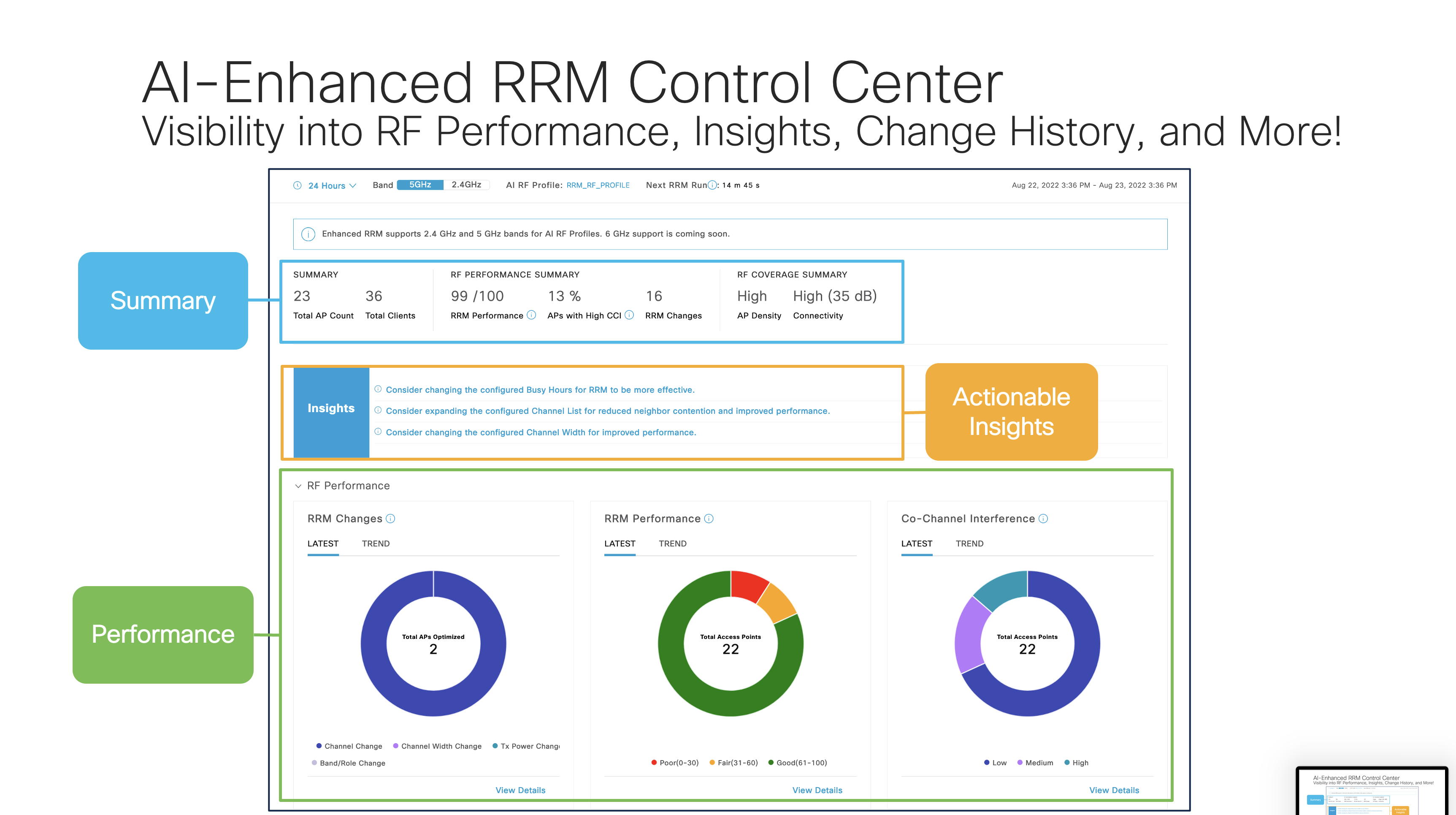This screenshot has height=815, width=1456.
Task: Click the info icon next to RRM Performance chart title
Action: point(708,519)
